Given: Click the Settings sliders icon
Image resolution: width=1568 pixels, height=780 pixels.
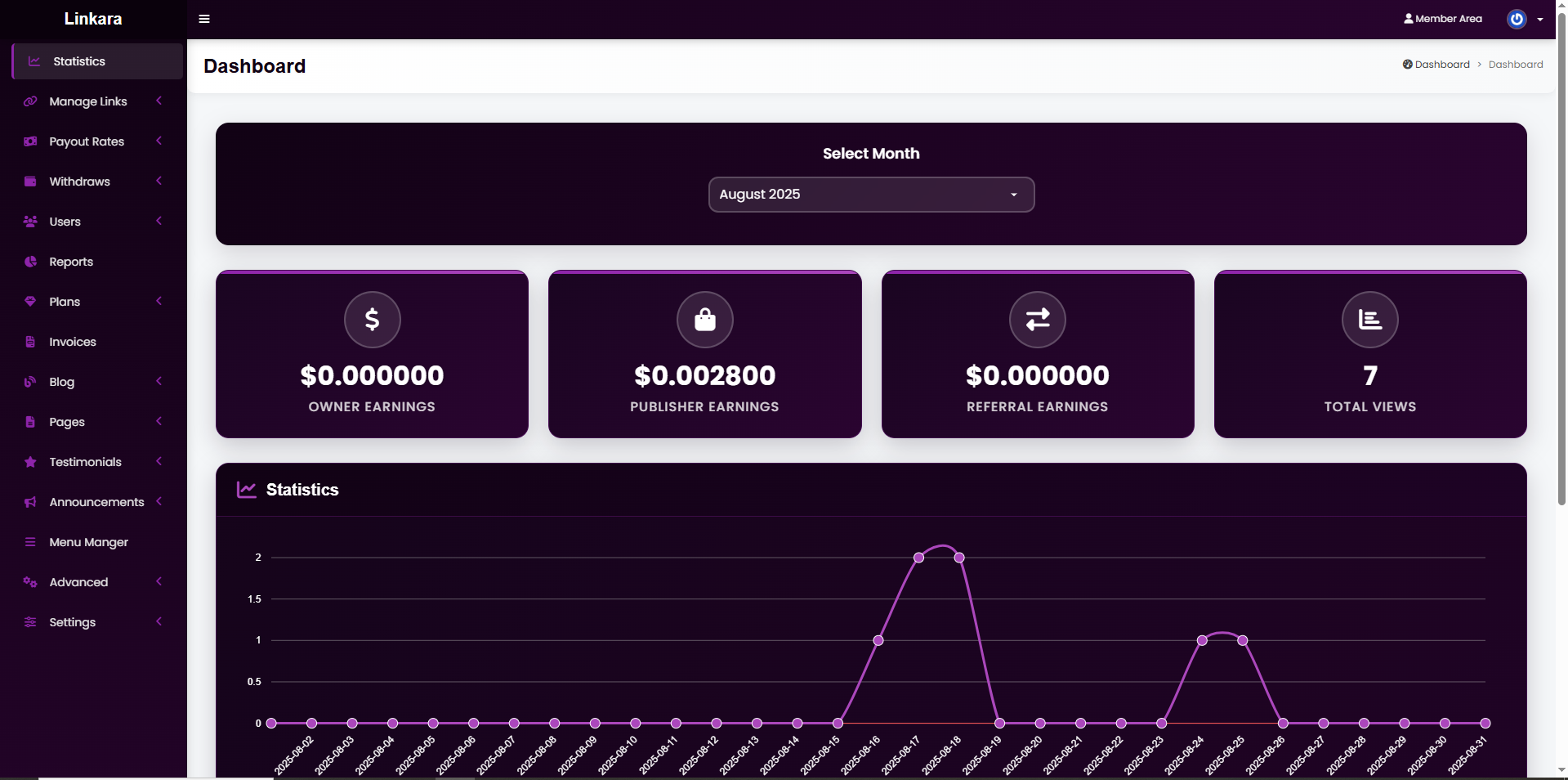Looking at the screenshot, I should [30, 622].
